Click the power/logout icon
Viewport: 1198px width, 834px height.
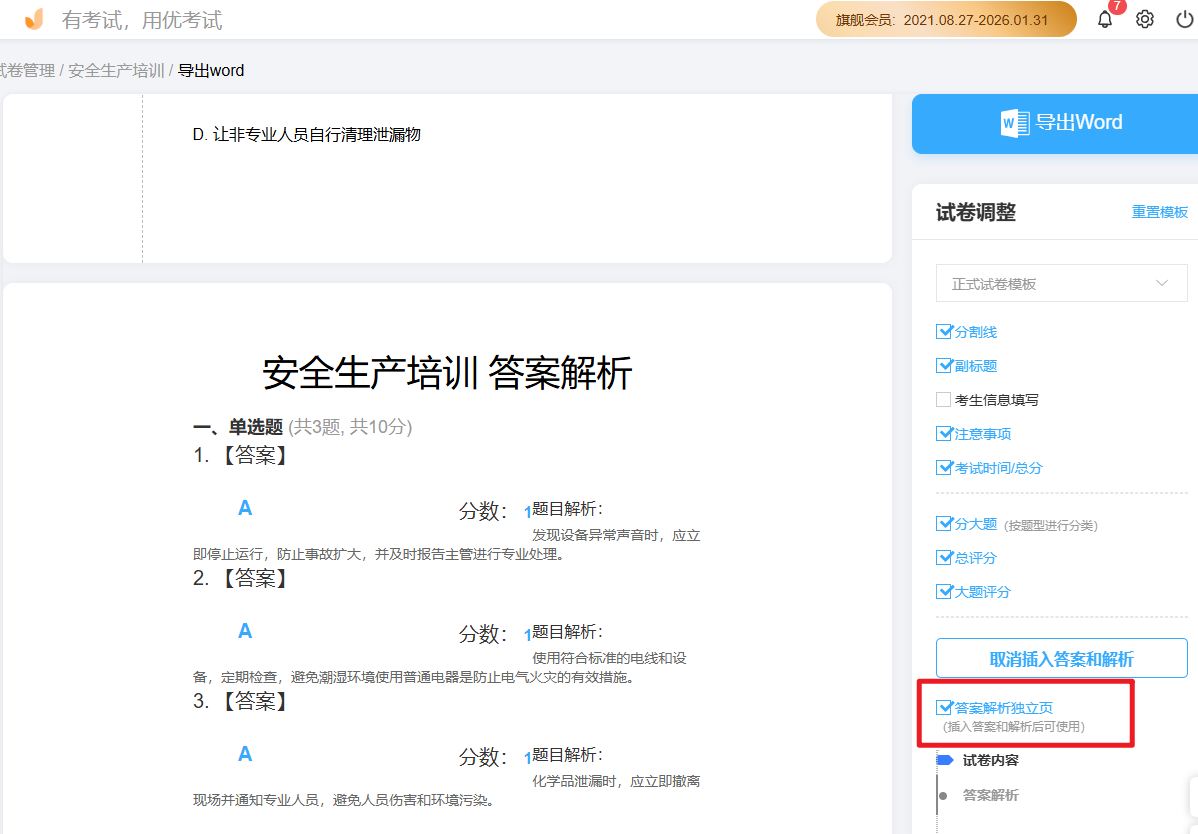tap(1183, 18)
